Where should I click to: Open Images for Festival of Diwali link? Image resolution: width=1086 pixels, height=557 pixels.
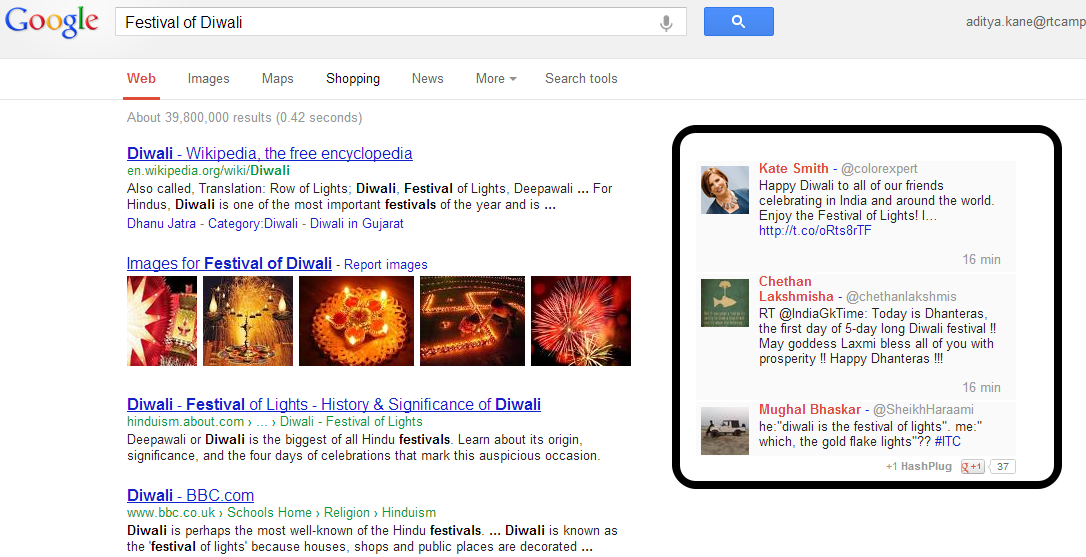(x=229, y=263)
